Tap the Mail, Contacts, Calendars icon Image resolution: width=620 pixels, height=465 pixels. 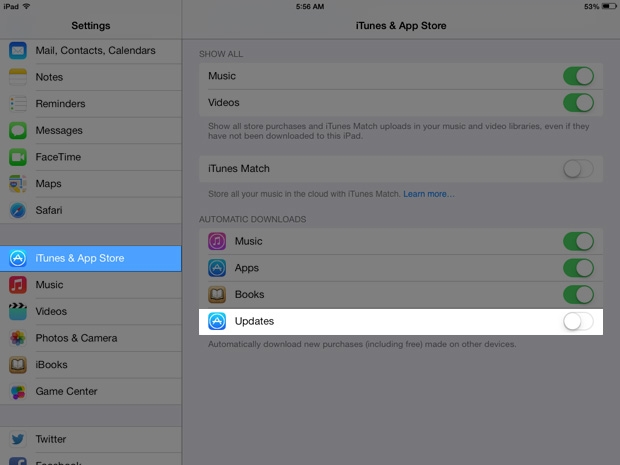pos(18,51)
